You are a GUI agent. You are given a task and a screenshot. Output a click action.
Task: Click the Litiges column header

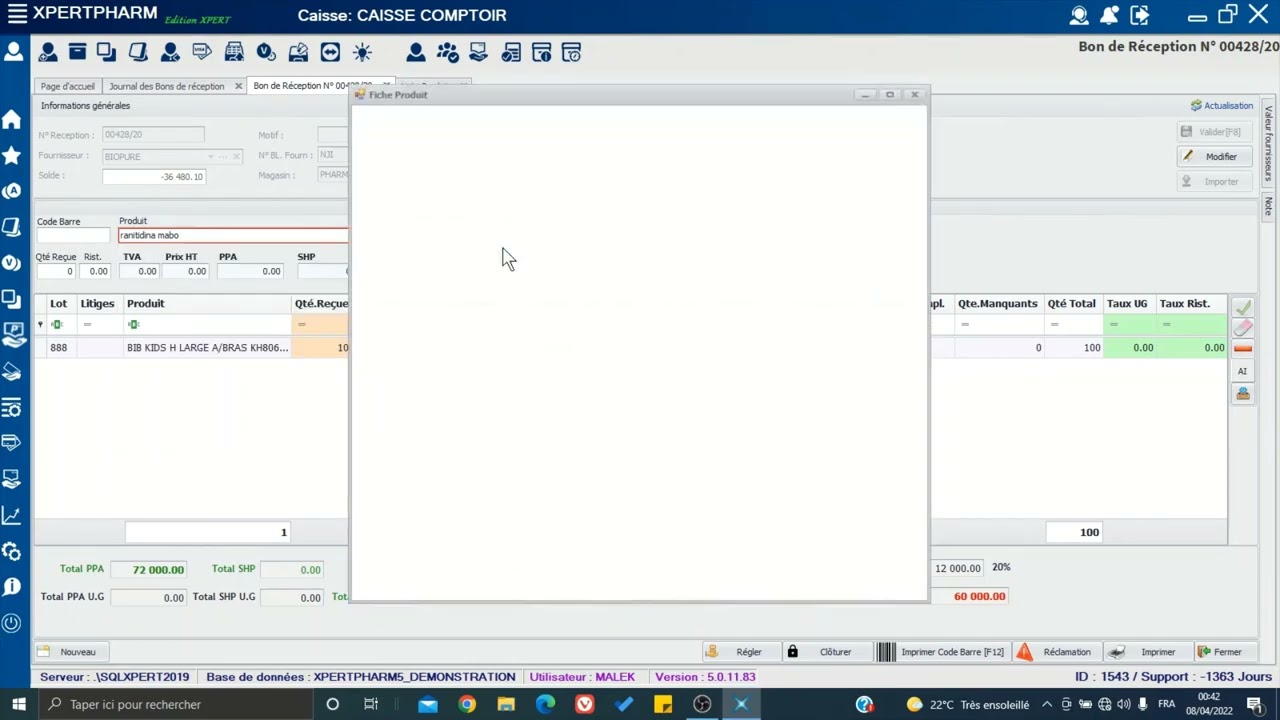[98, 303]
